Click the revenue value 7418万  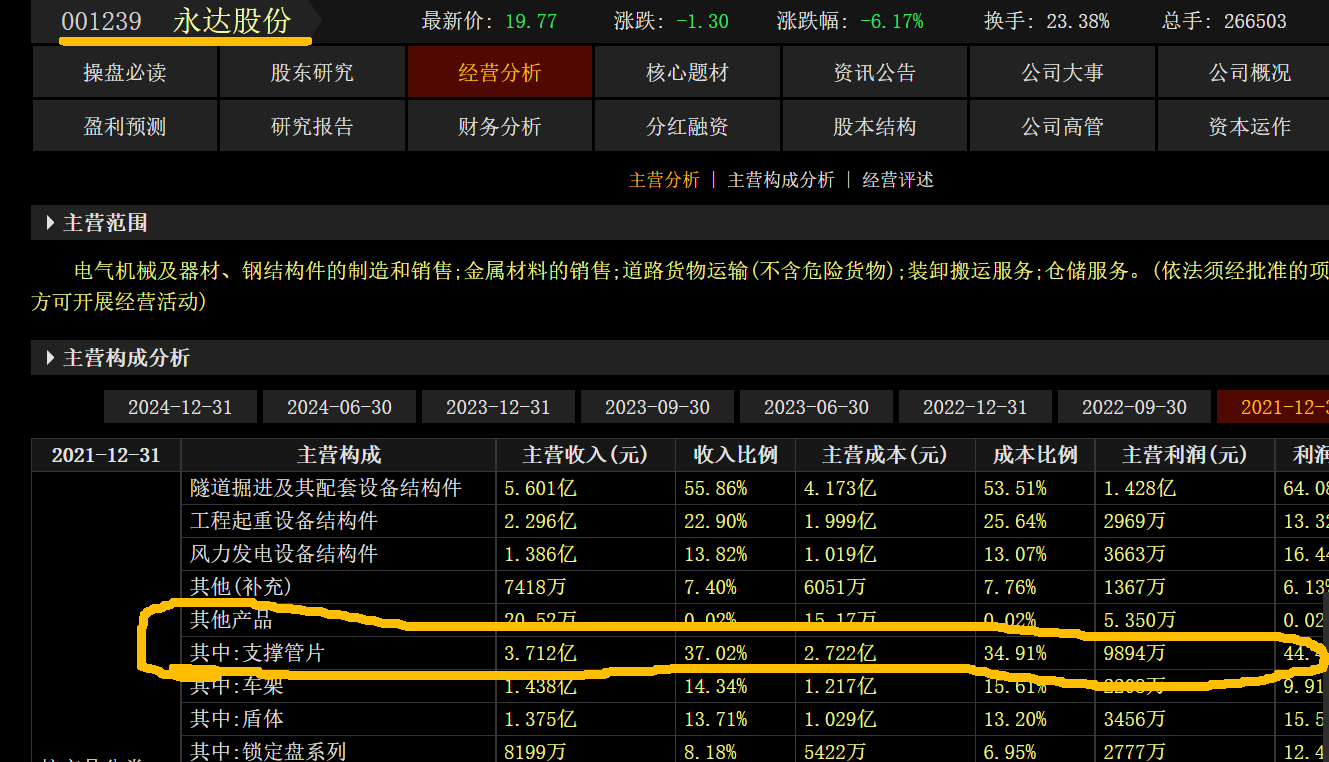[535, 587]
